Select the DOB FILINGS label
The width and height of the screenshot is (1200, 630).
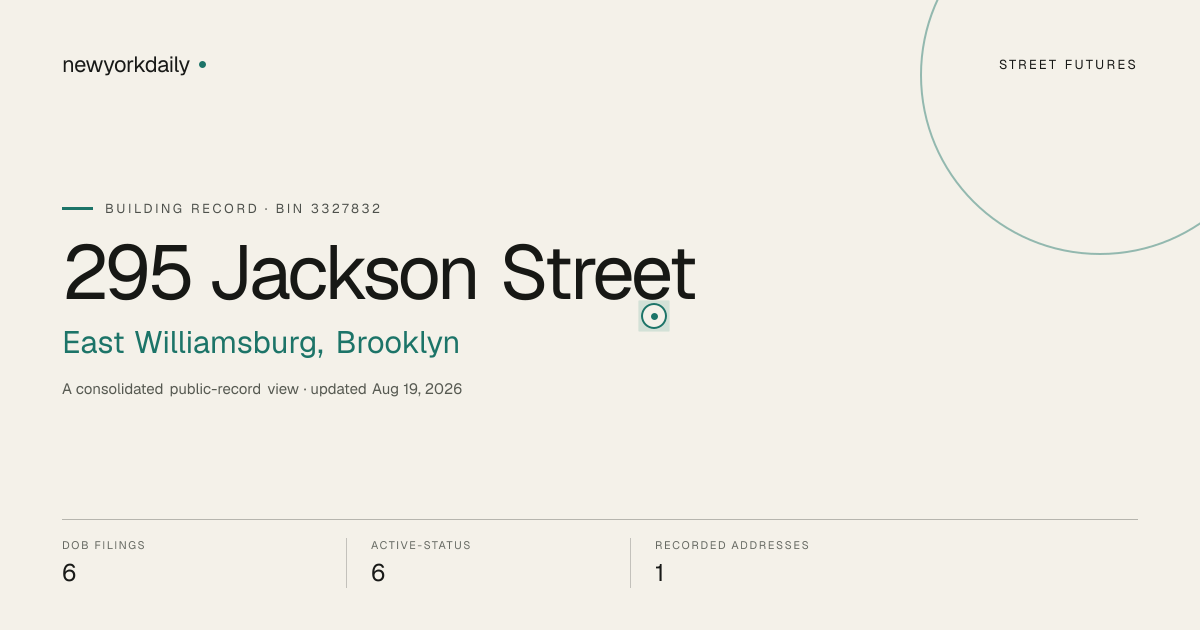pyautogui.click(x=104, y=545)
